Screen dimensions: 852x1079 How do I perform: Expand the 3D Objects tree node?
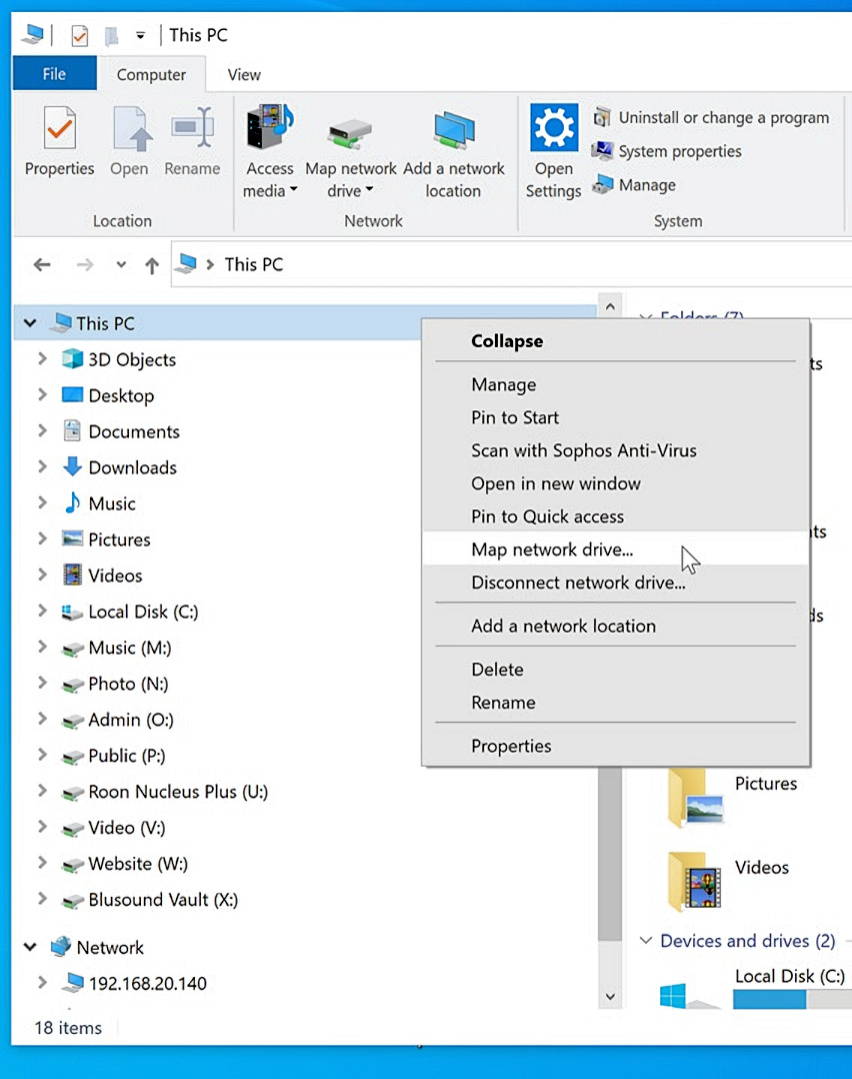coord(43,359)
